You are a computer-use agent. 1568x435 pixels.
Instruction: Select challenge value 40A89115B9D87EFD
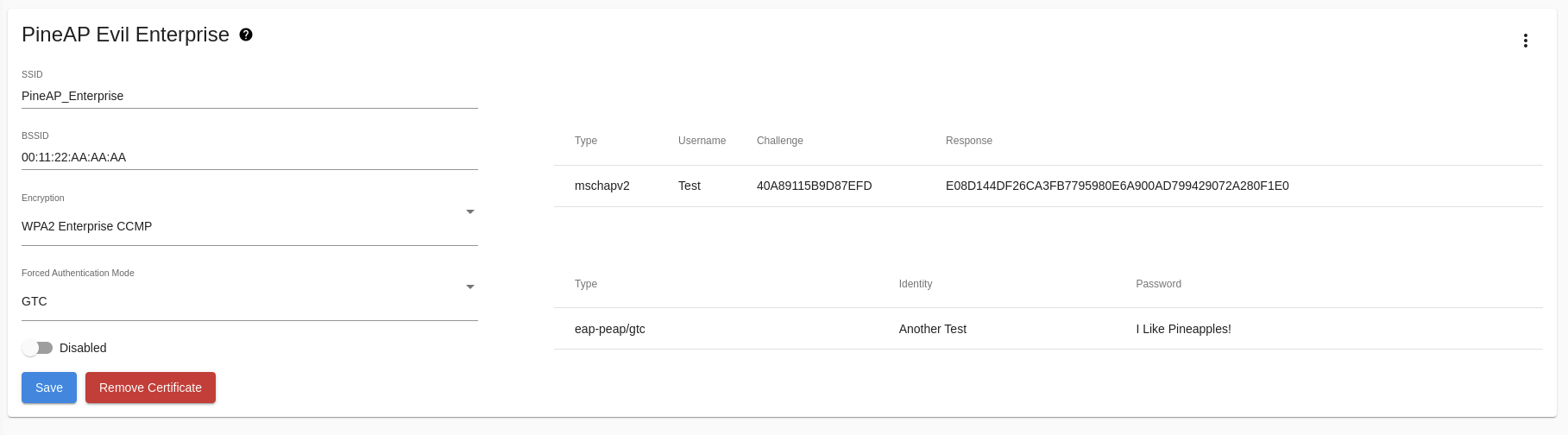tap(815, 186)
